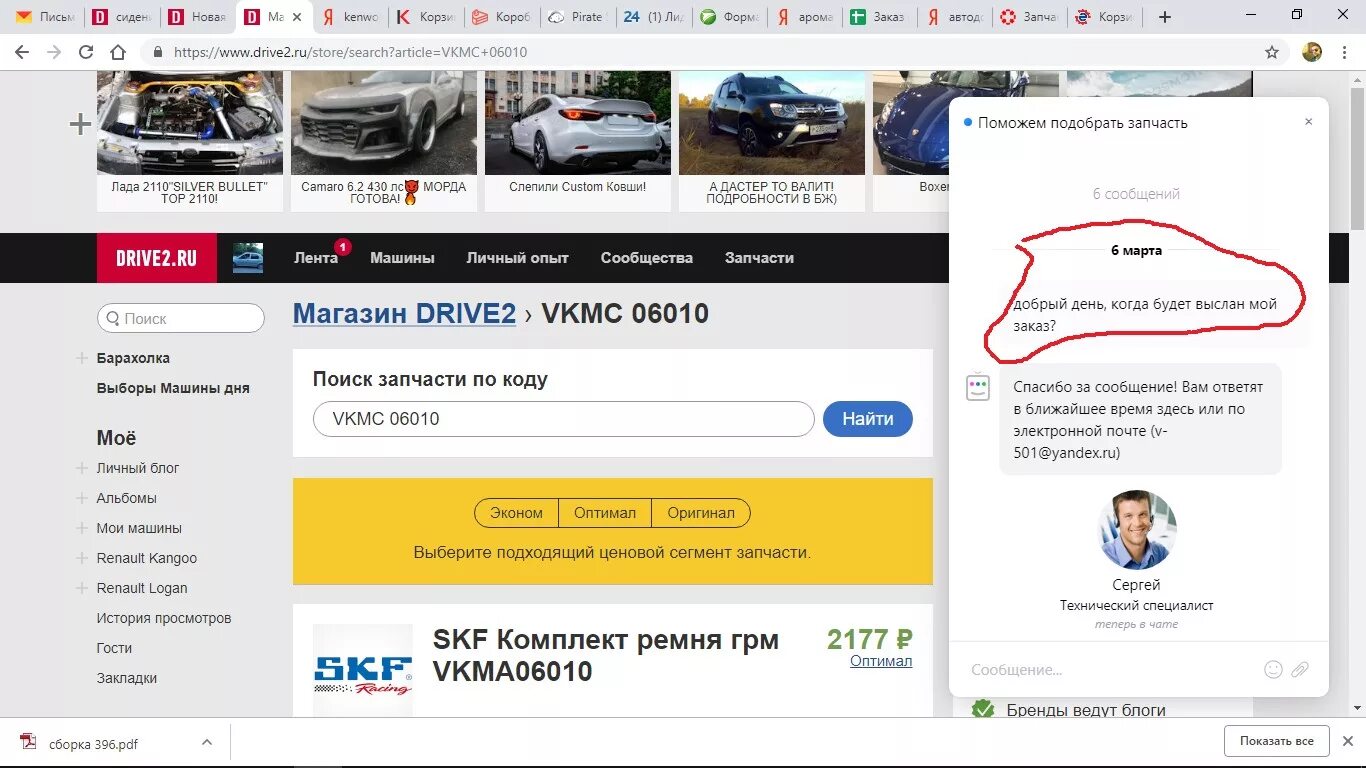
Task: Expand the plus next to Renault Logan
Action: [82, 588]
